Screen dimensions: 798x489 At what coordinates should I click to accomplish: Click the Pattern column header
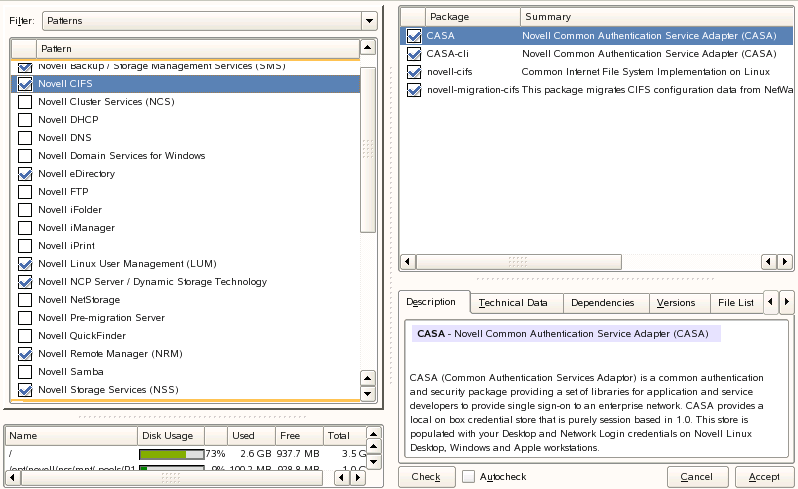click(198, 49)
